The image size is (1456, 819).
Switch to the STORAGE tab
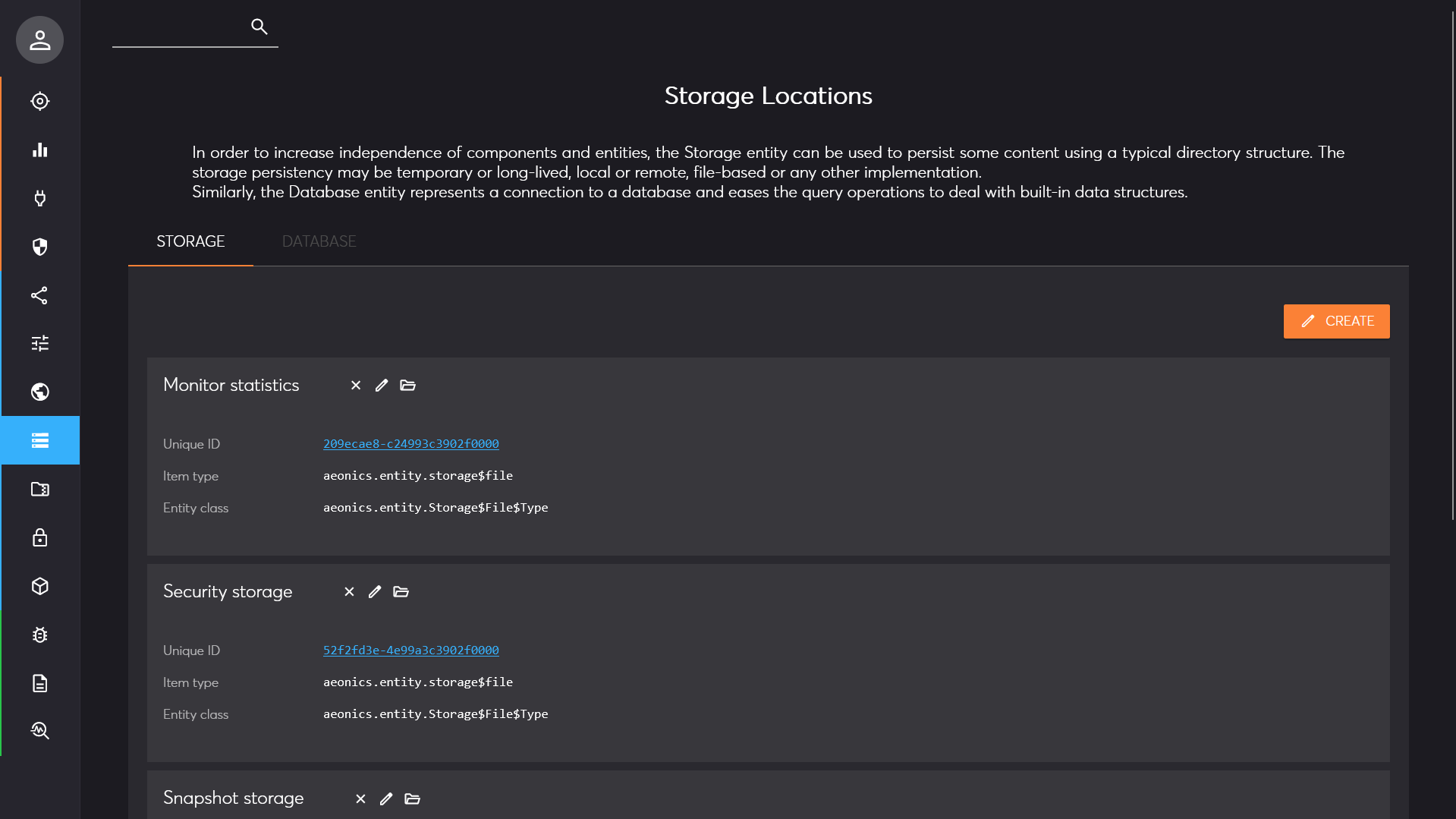(x=190, y=241)
